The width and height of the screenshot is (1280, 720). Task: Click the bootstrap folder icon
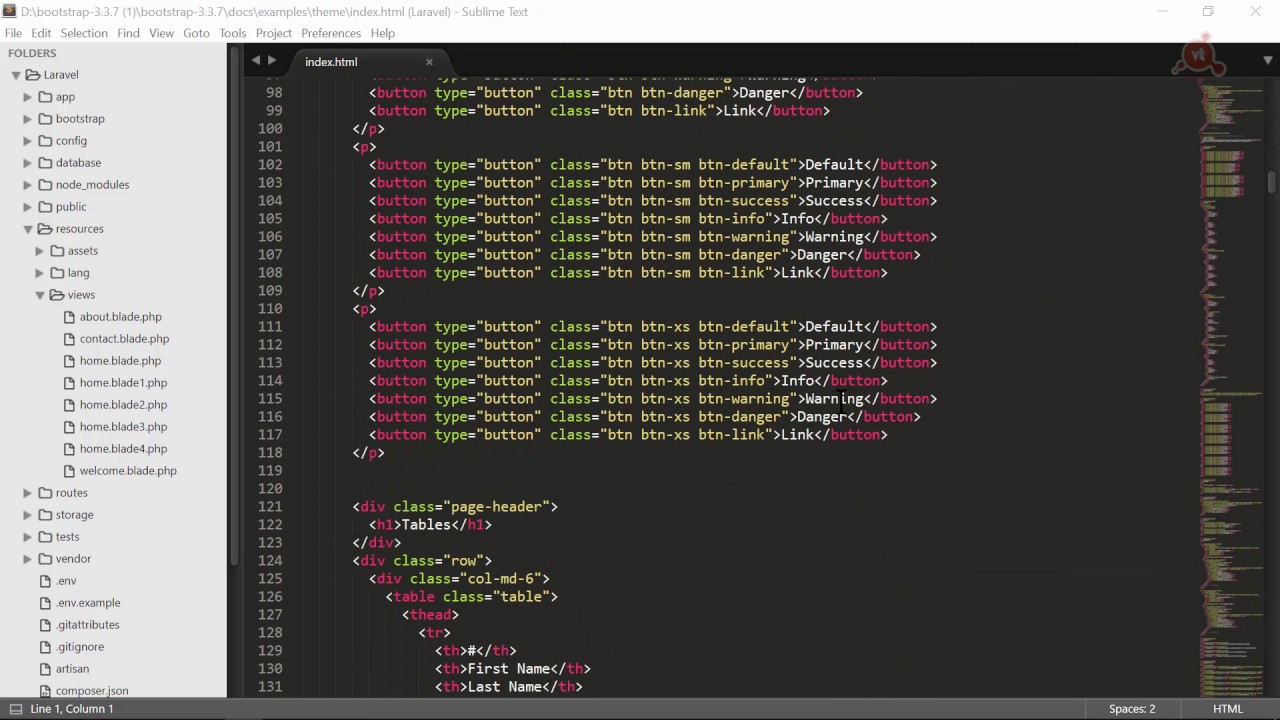point(45,119)
